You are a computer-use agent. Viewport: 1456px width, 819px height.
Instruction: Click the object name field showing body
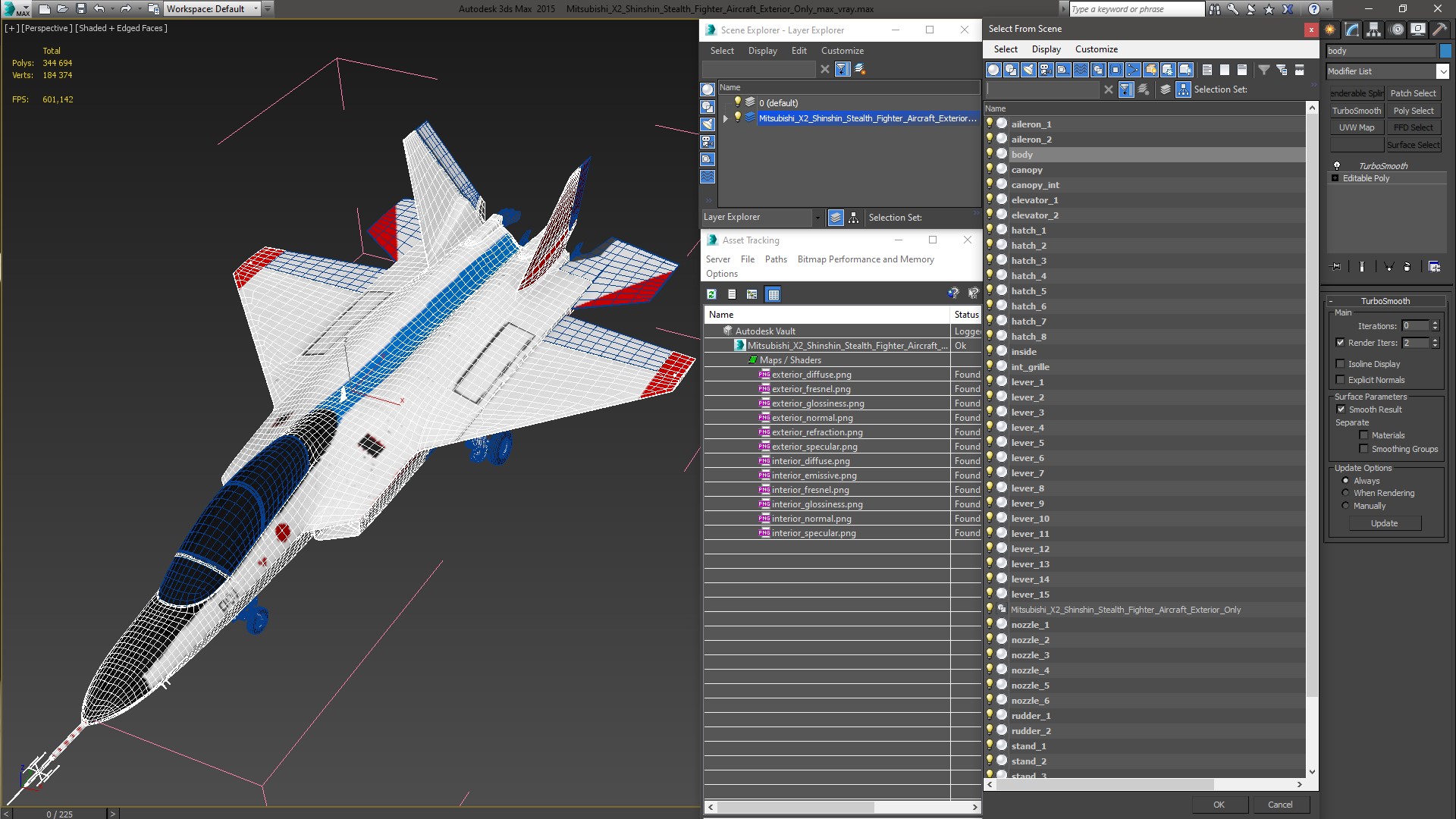click(x=1381, y=51)
